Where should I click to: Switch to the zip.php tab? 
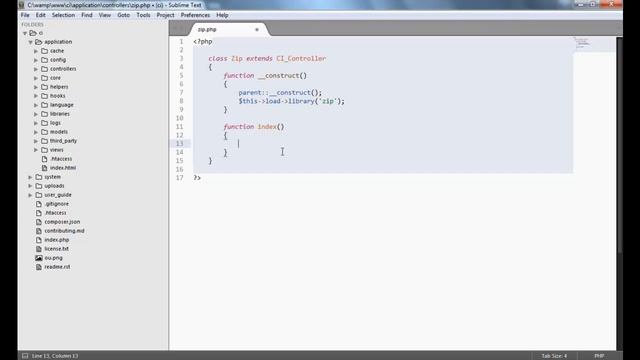click(x=207, y=29)
